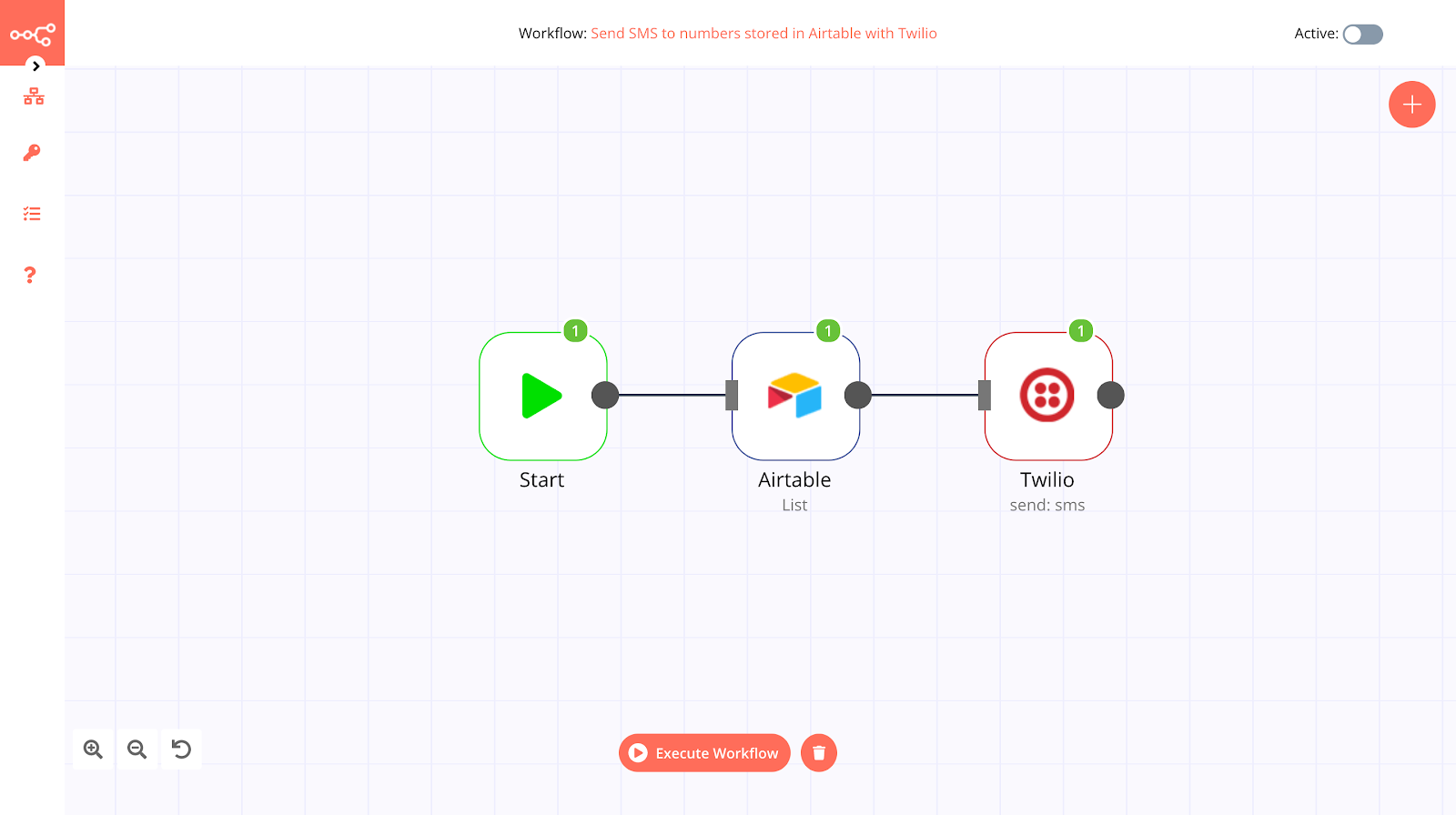Click the n8n logo in the sidebar

[33, 35]
